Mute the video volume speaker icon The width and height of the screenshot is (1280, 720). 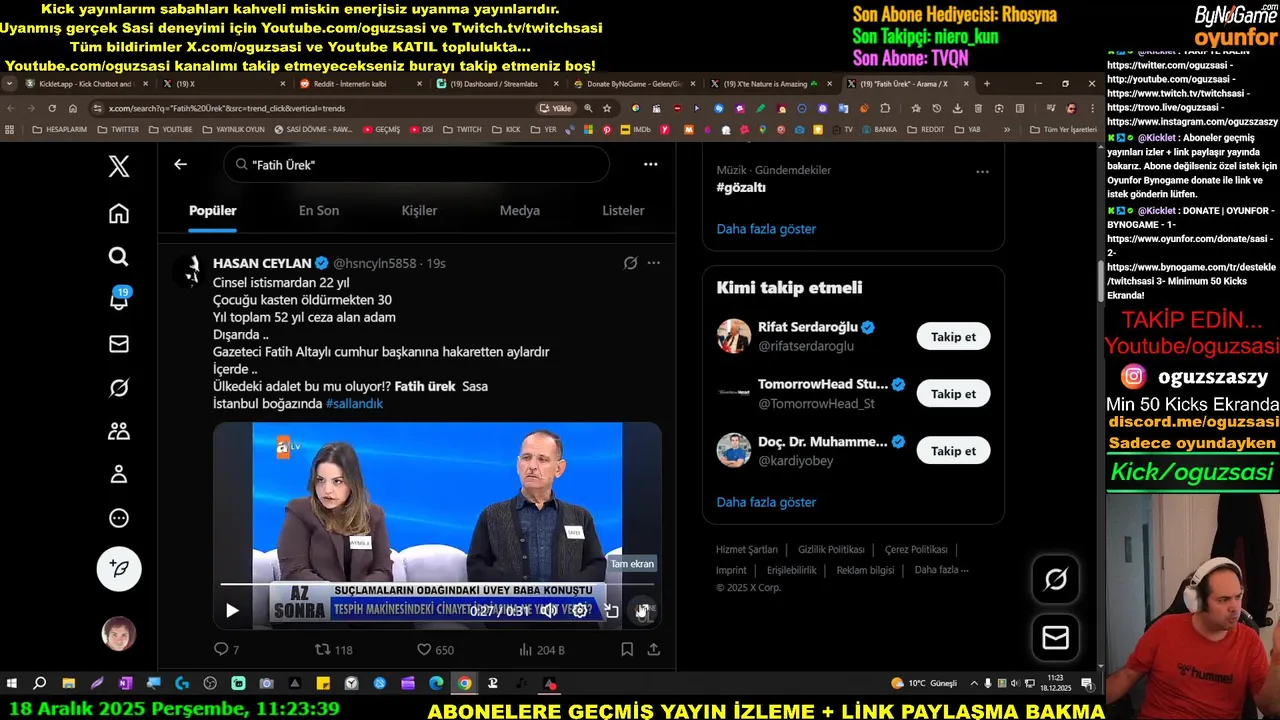point(549,610)
